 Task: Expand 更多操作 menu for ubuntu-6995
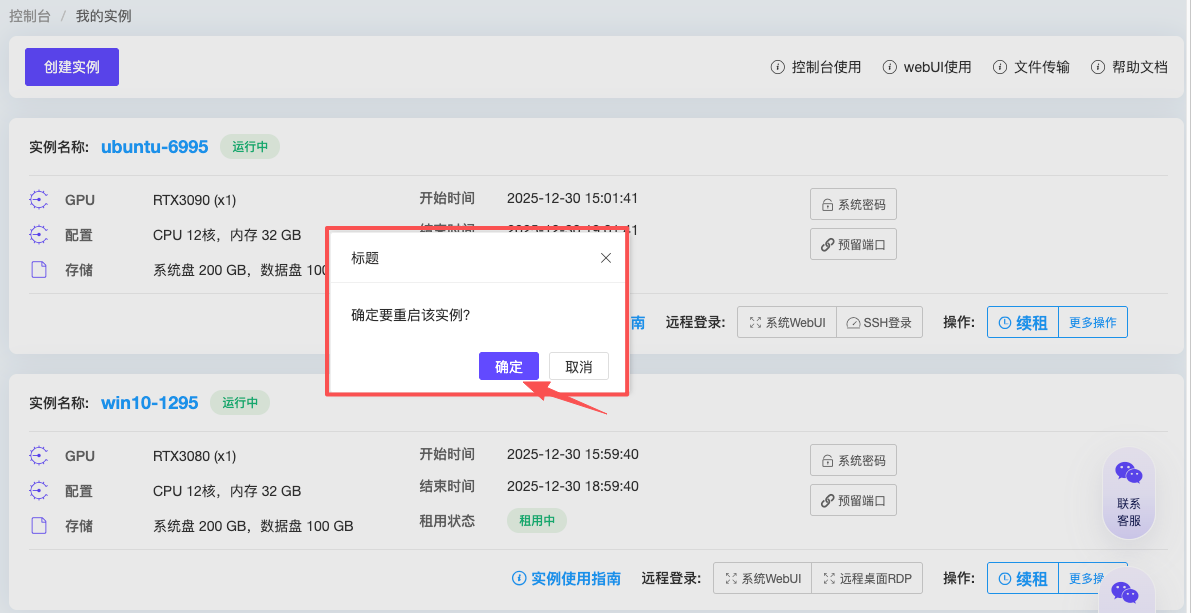tap(1092, 323)
